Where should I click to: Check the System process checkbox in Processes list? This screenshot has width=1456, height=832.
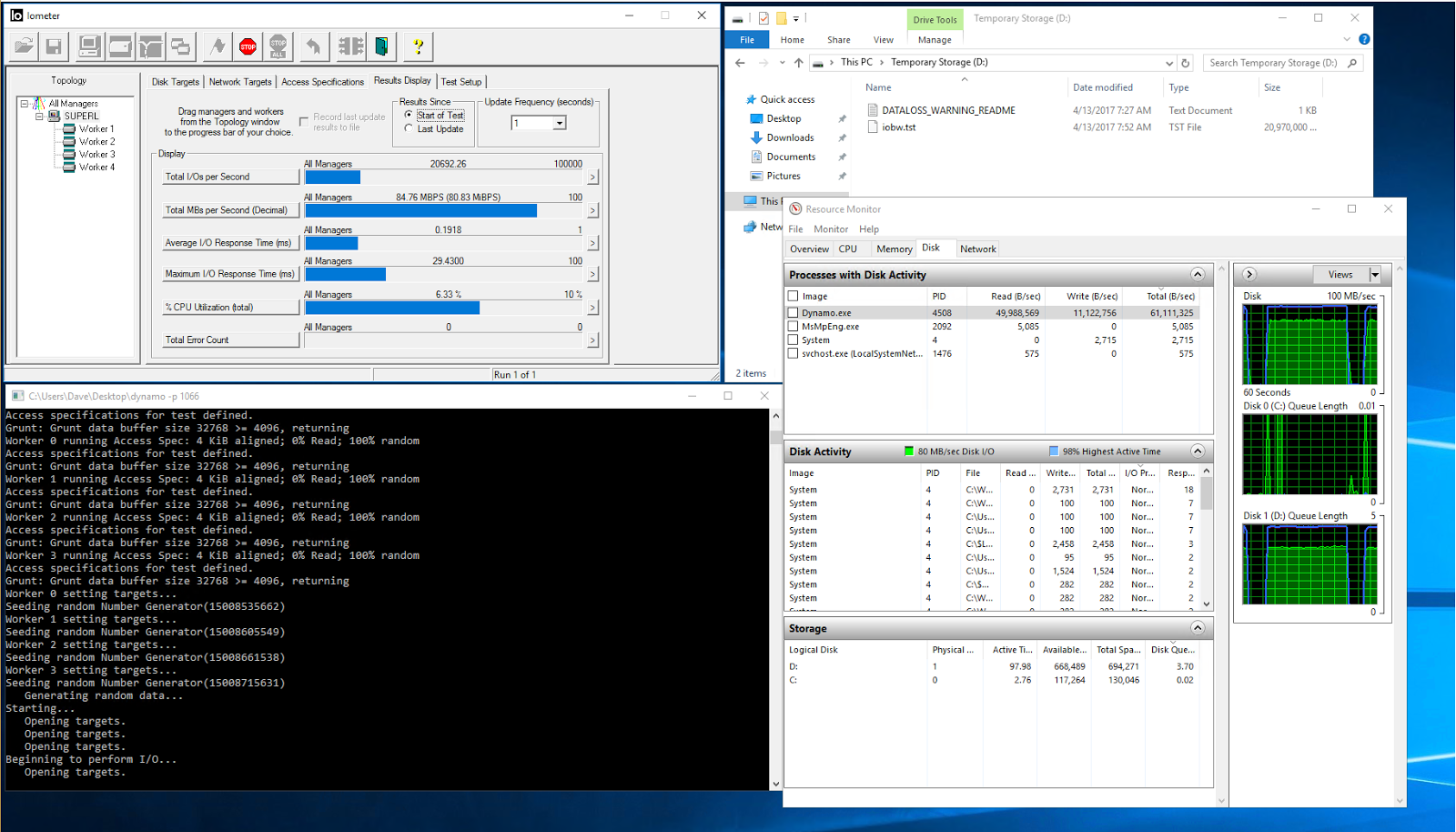coord(793,340)
